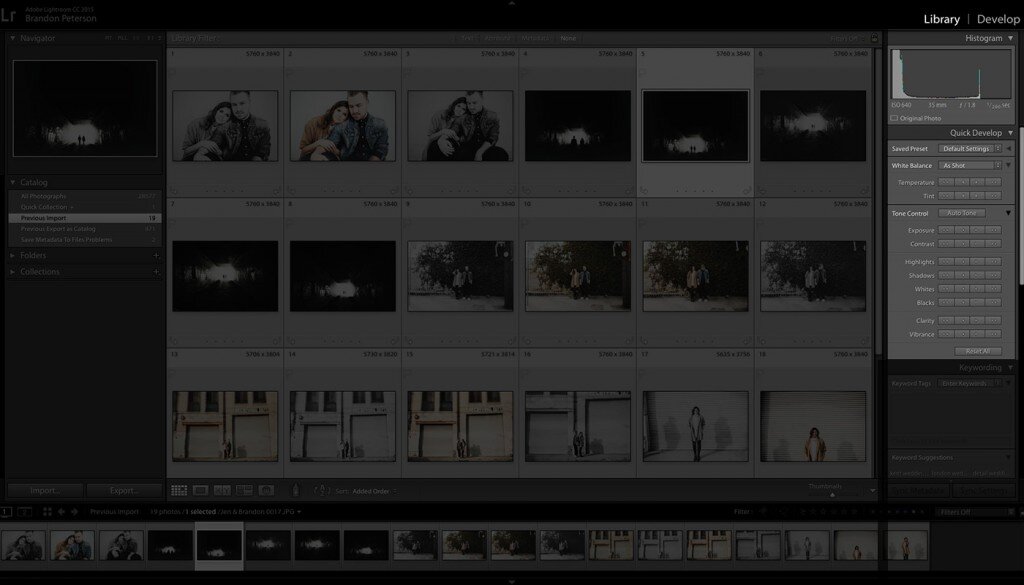
Task: Collapse the Histogram panel
Action: [1010, 39]
